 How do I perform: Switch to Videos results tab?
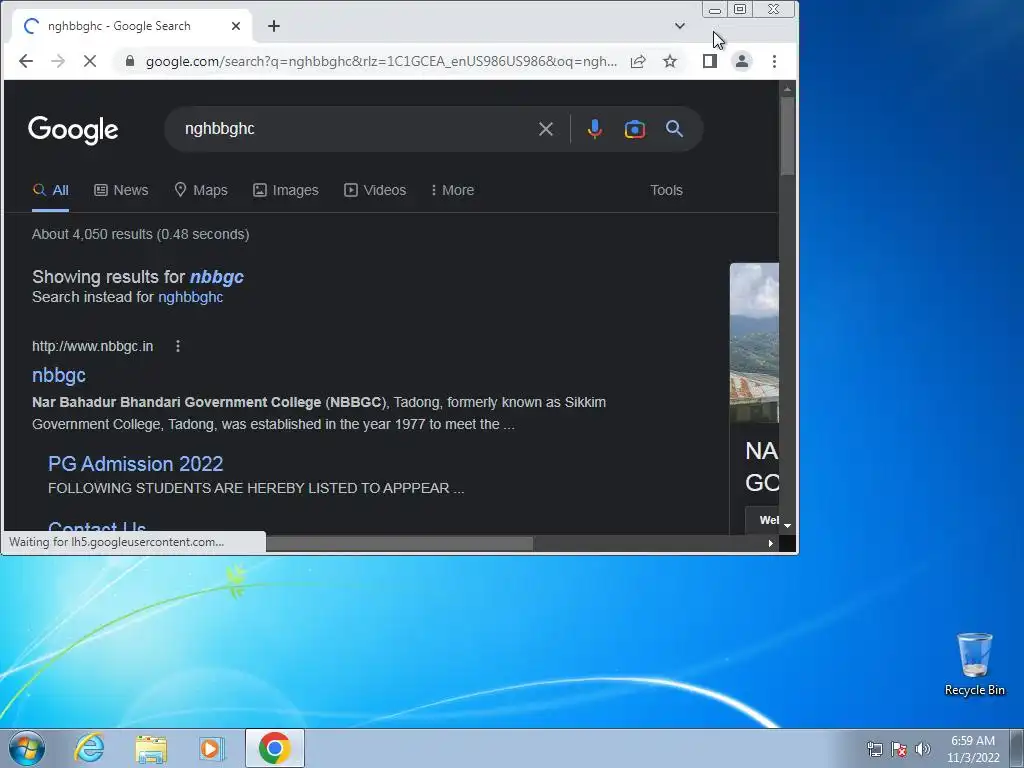[x=376, y=190]
